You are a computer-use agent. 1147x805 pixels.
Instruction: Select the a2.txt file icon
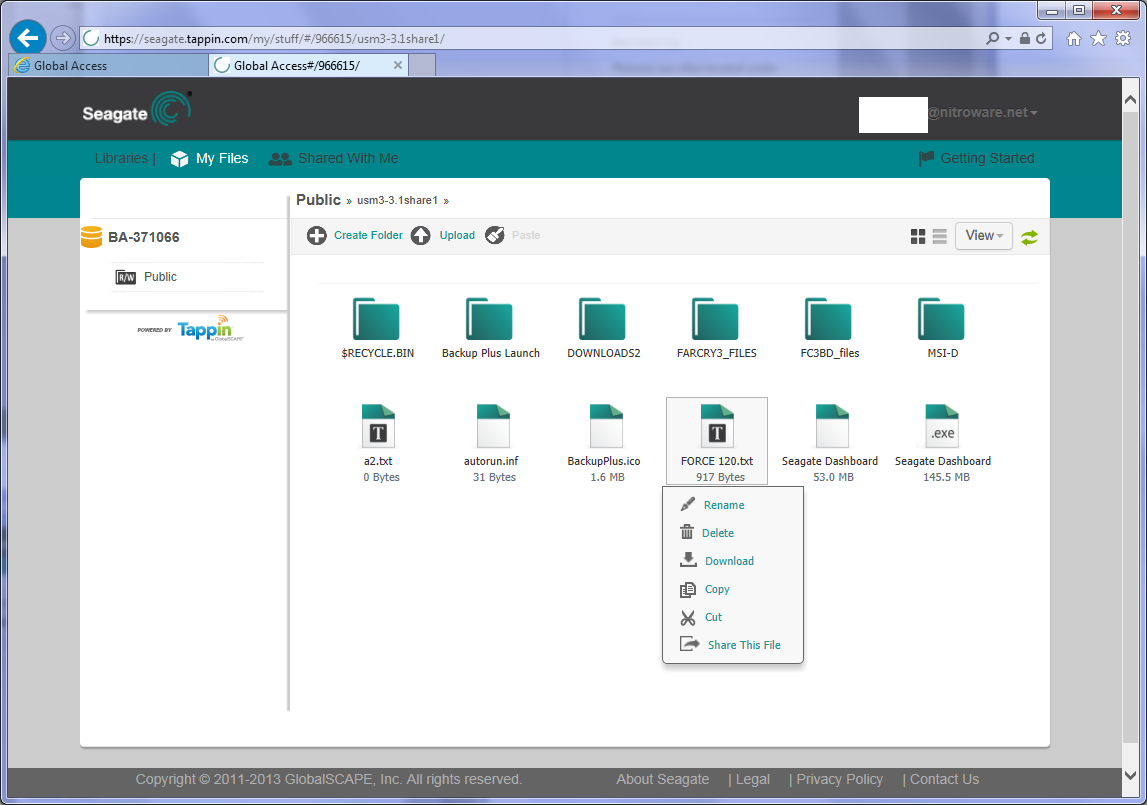pyautogui.click(x=378, y=426)
